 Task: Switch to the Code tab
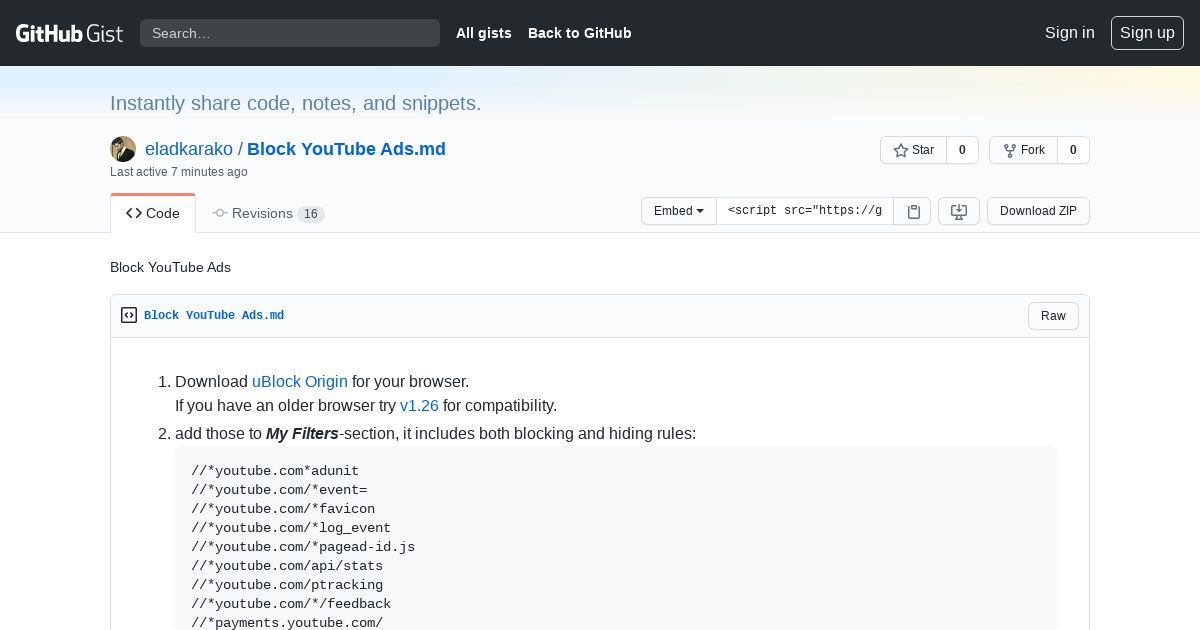click(153, 213)
